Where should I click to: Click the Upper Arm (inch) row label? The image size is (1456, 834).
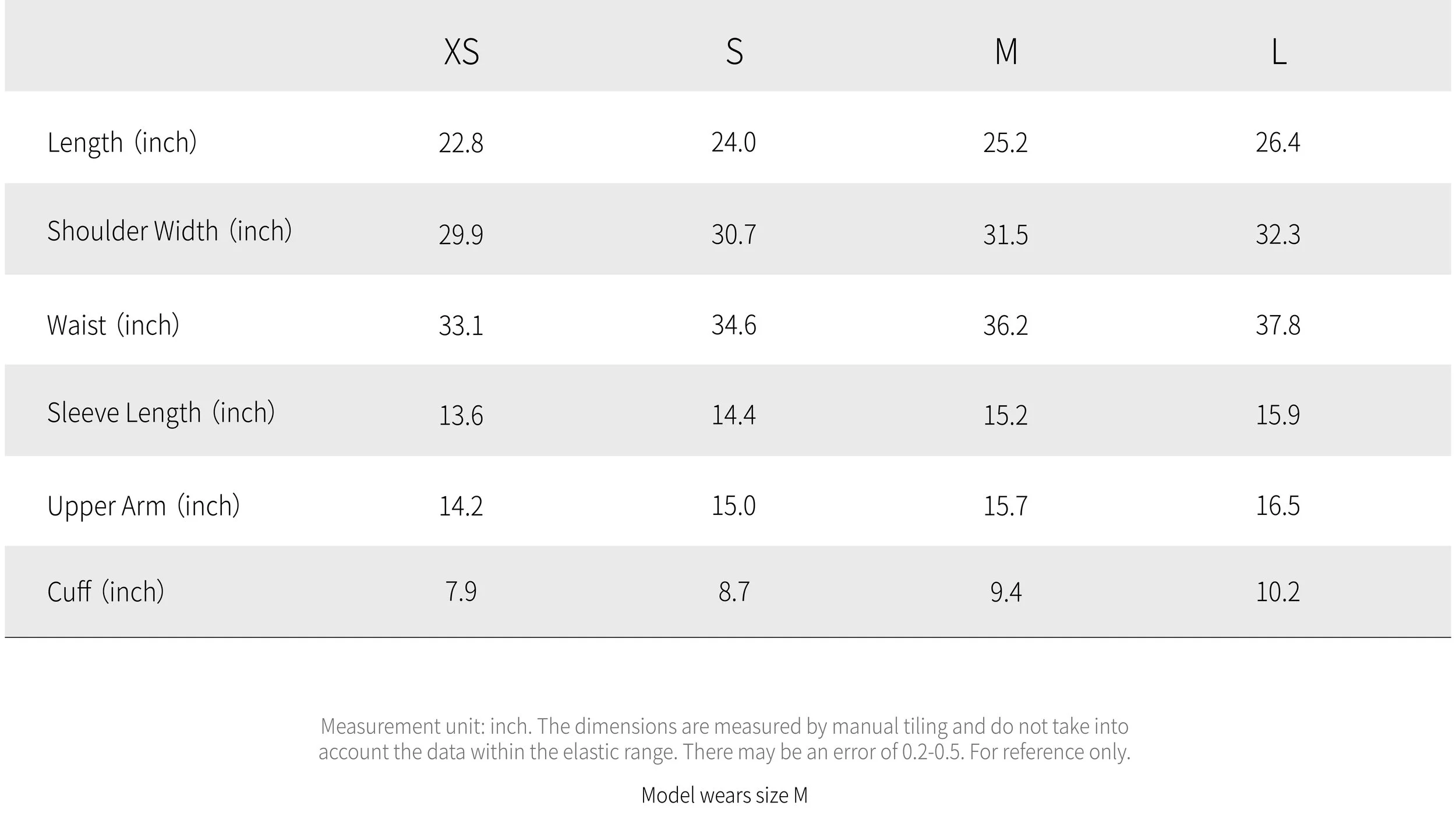coord(143,506)
